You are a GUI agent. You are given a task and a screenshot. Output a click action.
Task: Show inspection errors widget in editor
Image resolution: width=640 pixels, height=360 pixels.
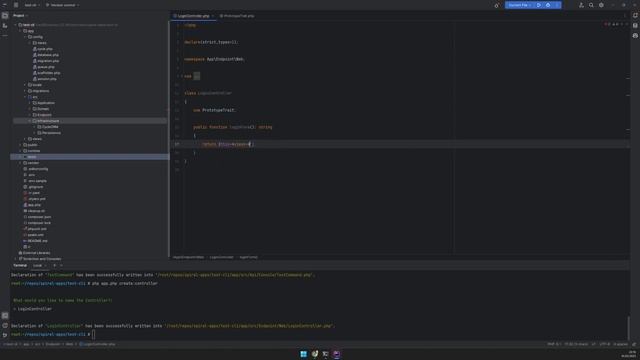click(x=611, y=24)
